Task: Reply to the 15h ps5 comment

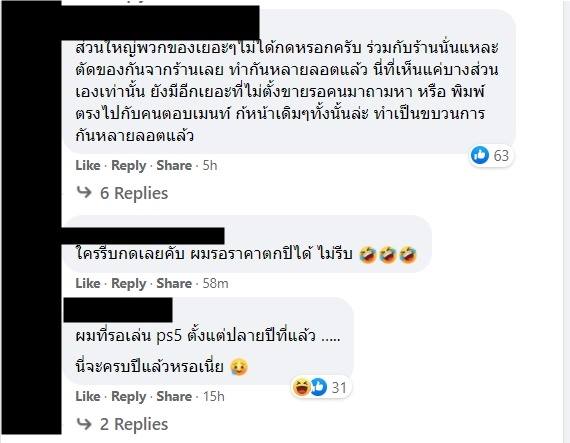Action: 128,396
